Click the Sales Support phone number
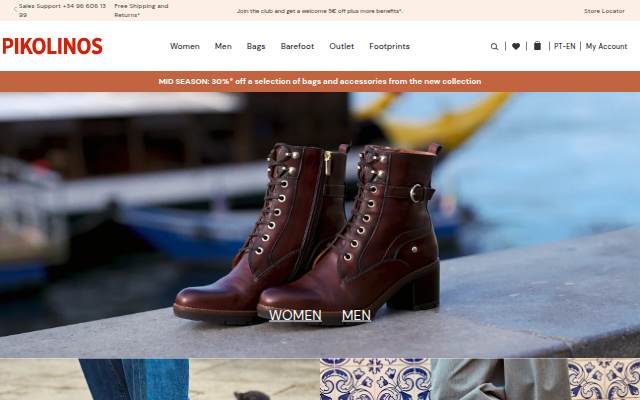 tap(62, 11)
